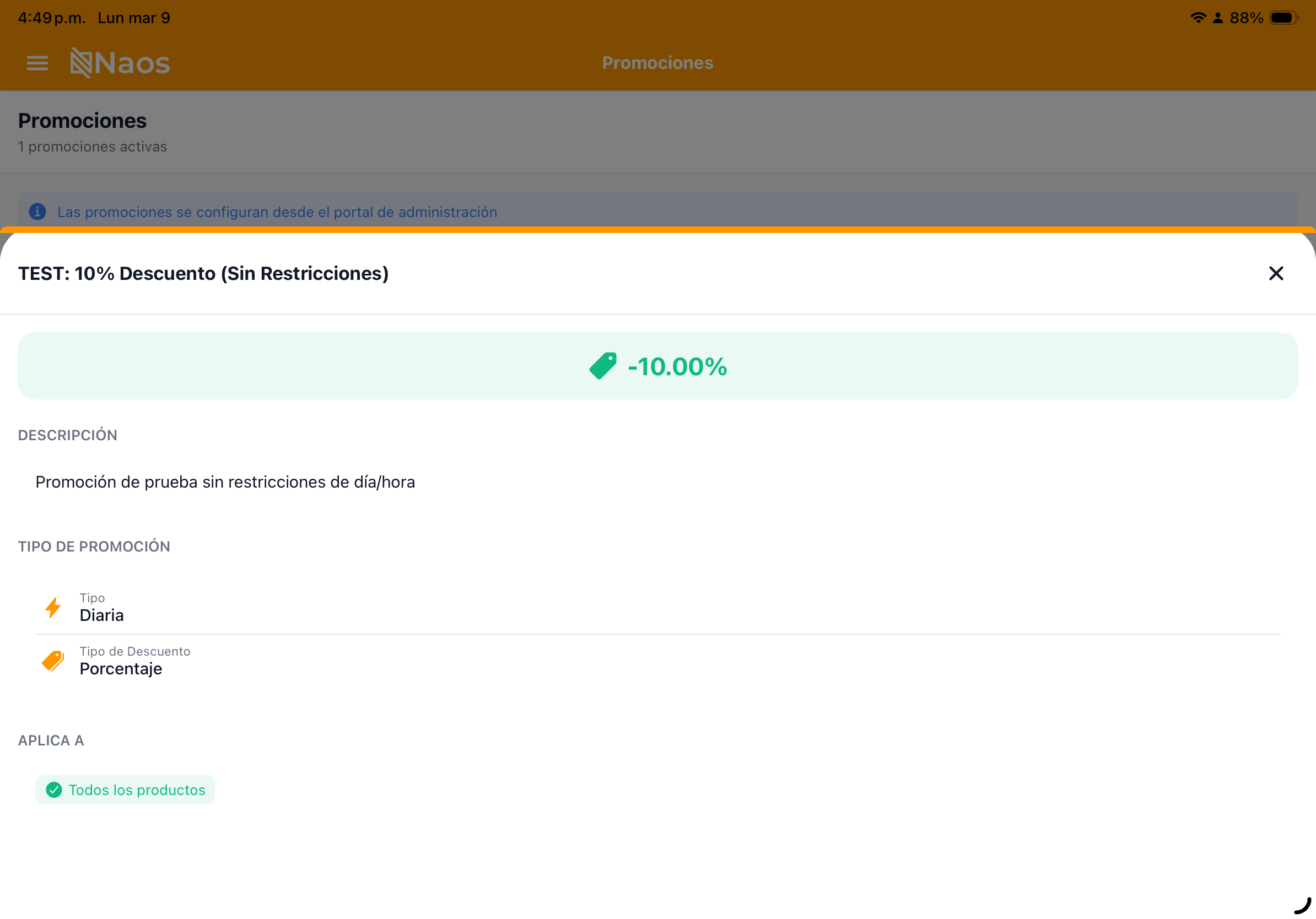
Task: Tap the Promociones title in header bar
Action: (x=657, y=63)
